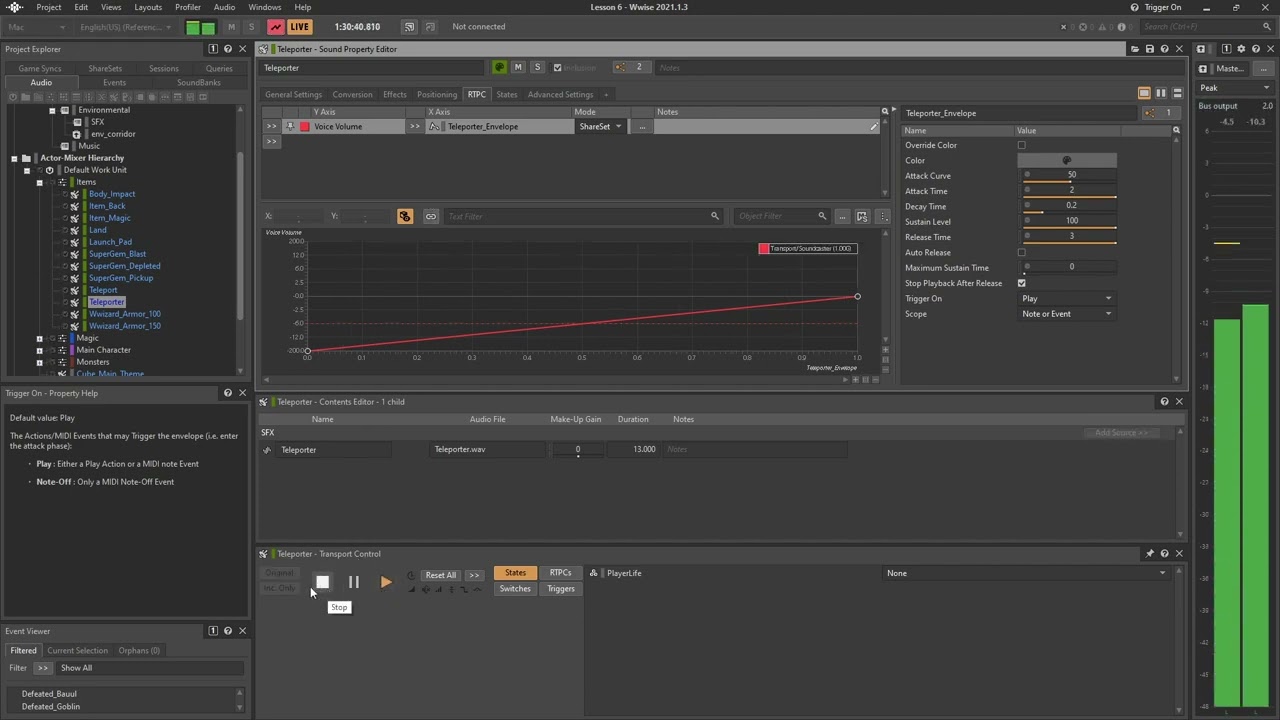The width and height of the screenshot is (1280, 720).
Task: Click the LIVE button
Action: point(299,27)
